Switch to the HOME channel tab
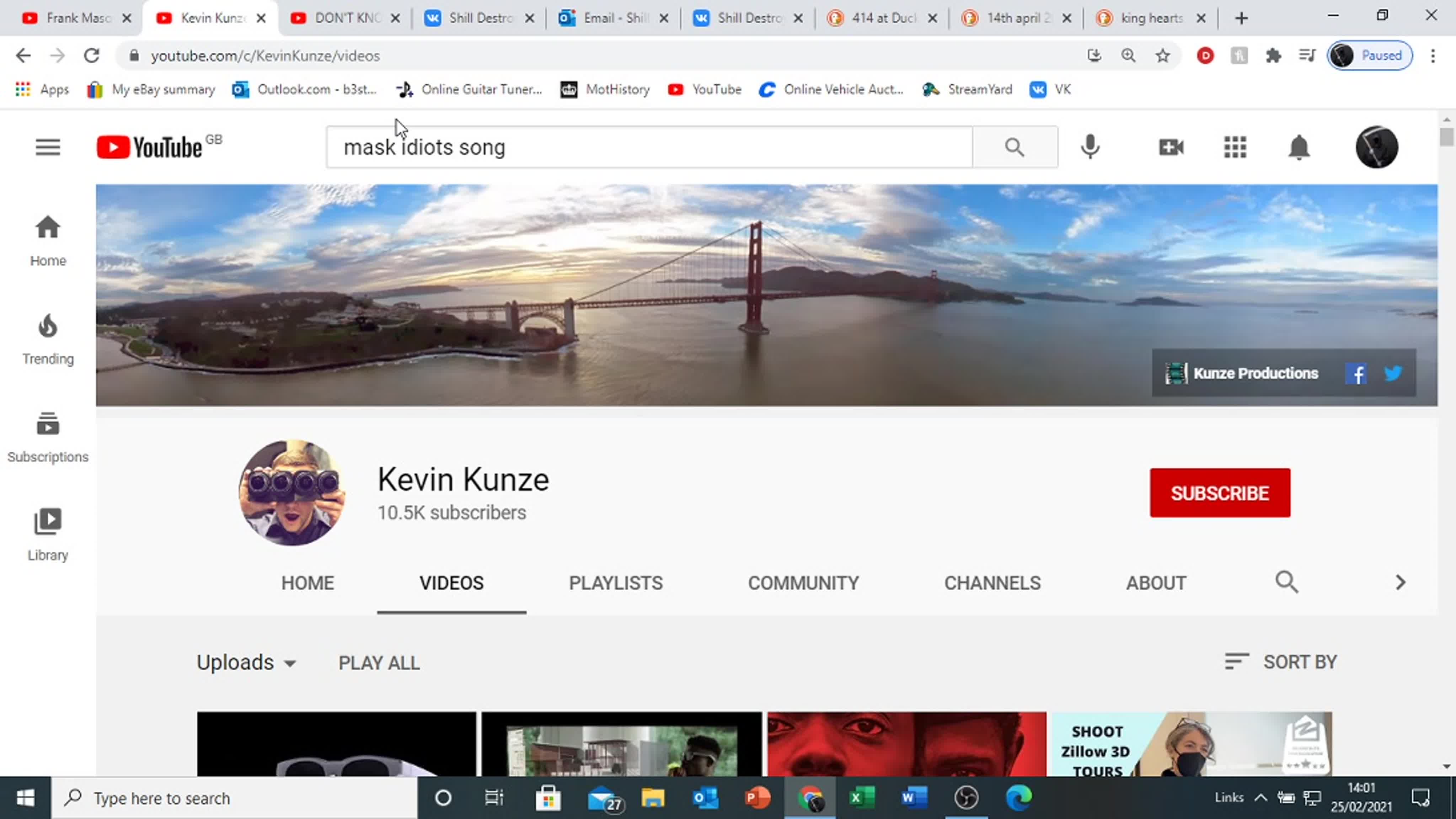The height and width of the screenshot is (819, 1456). pyautogui.click(x=307, y=583)
